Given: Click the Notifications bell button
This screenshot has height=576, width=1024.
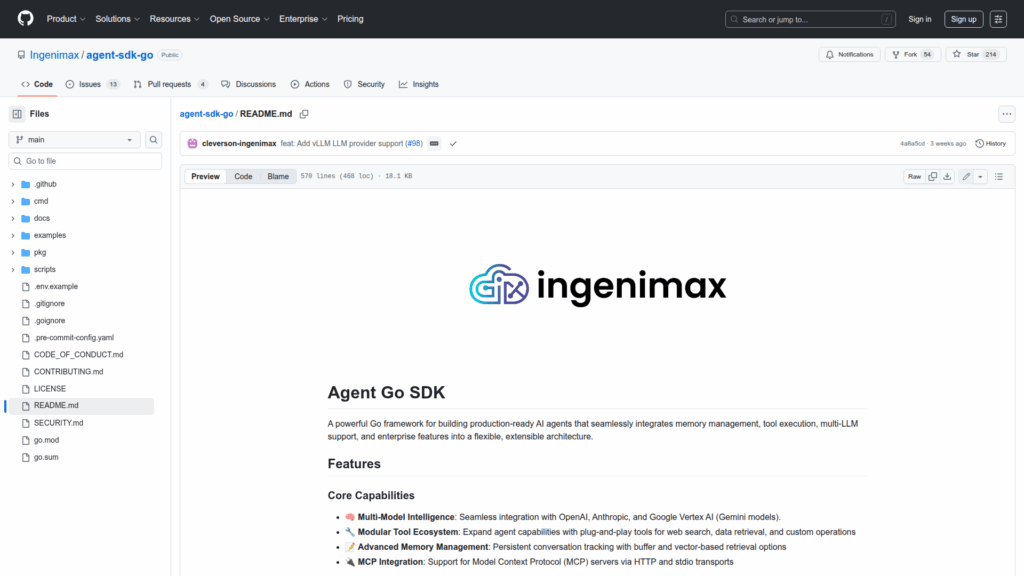Looking at the screenshot, I should click(849, 55).
